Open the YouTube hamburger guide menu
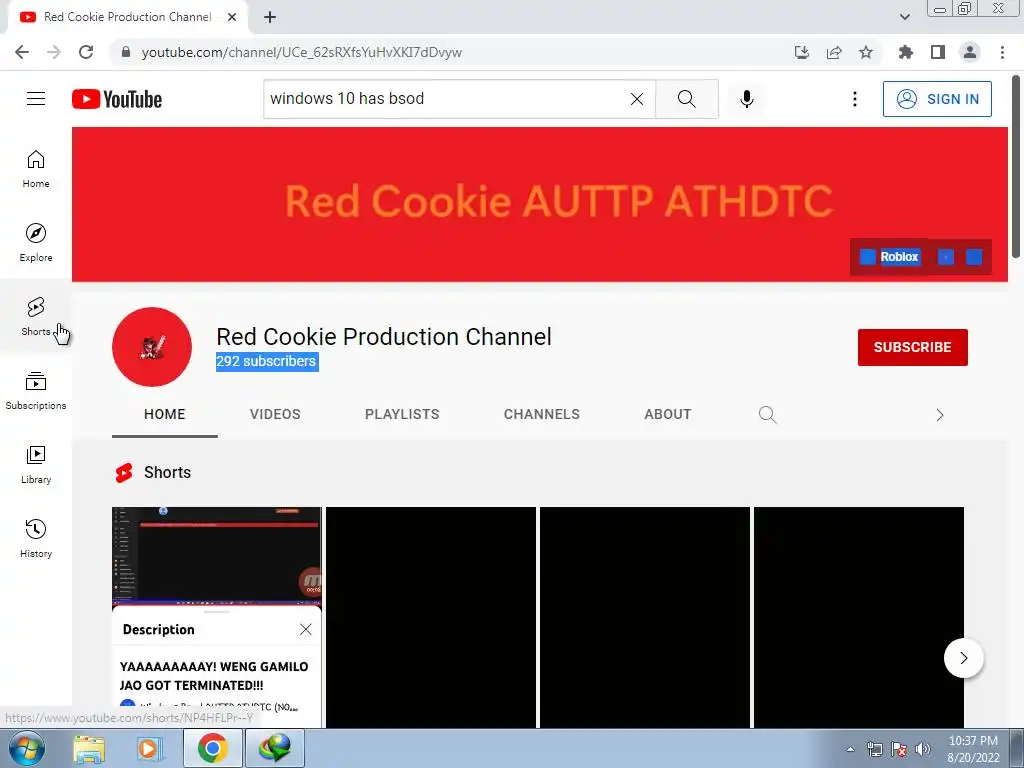 36,99
